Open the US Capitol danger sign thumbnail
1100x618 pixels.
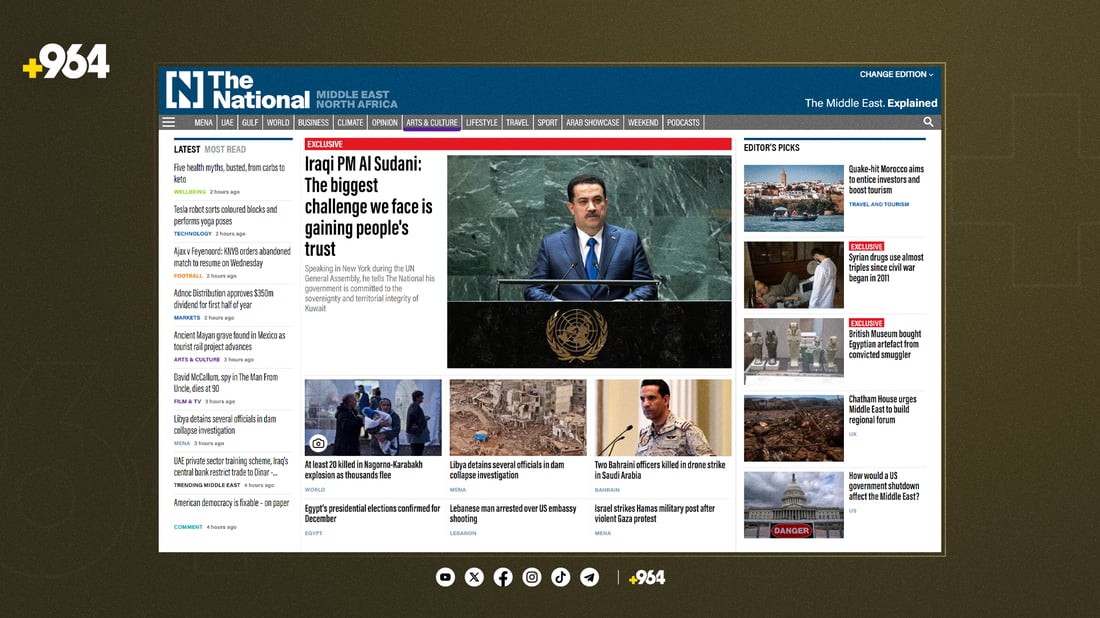(793, 505)
